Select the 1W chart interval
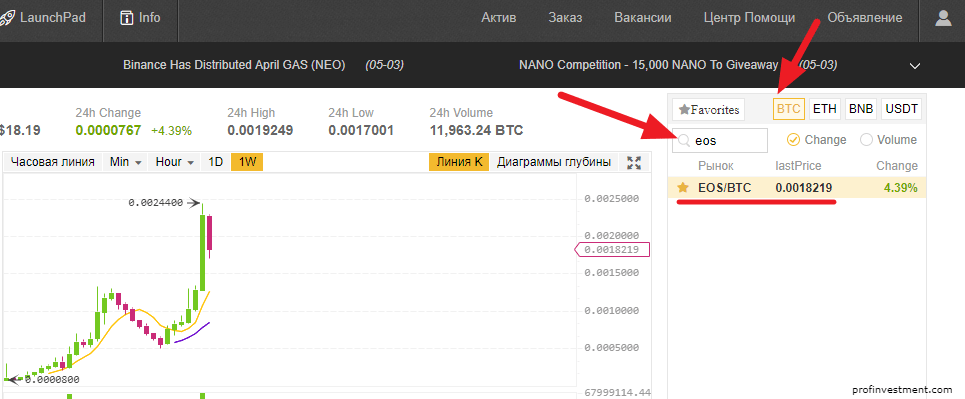Screen dimensions: 965x399 (x=247, y=162)
